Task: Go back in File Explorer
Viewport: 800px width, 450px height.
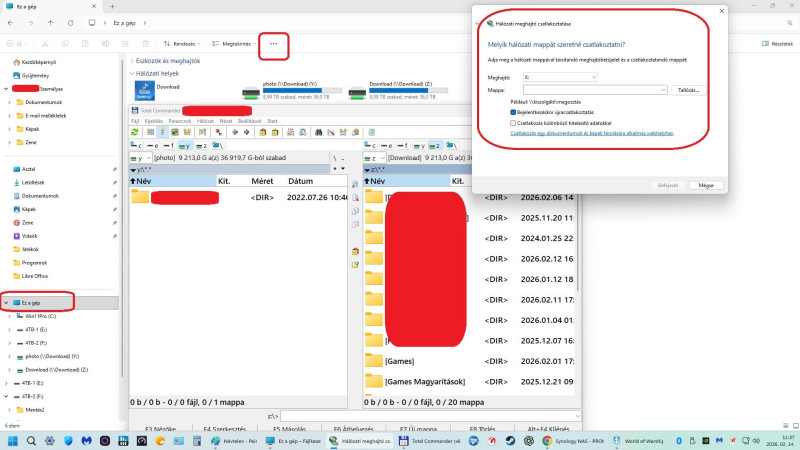Action: pyautogui.click(x=11, y=23)
